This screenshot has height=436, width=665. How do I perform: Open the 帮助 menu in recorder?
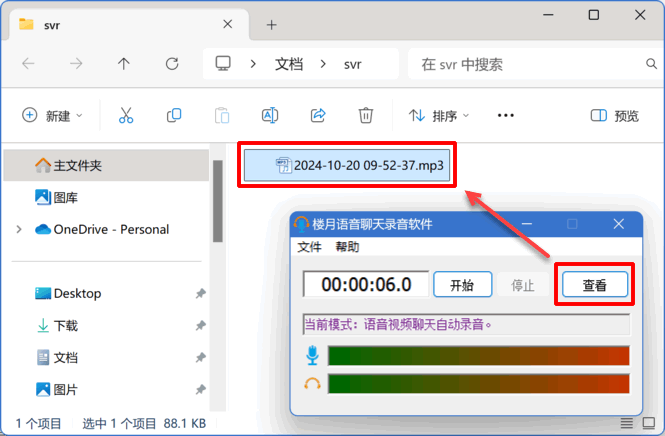(347, 247)
